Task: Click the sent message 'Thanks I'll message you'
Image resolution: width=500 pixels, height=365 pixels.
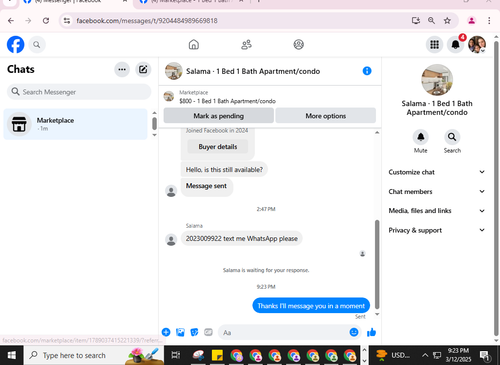Action: 311,306
